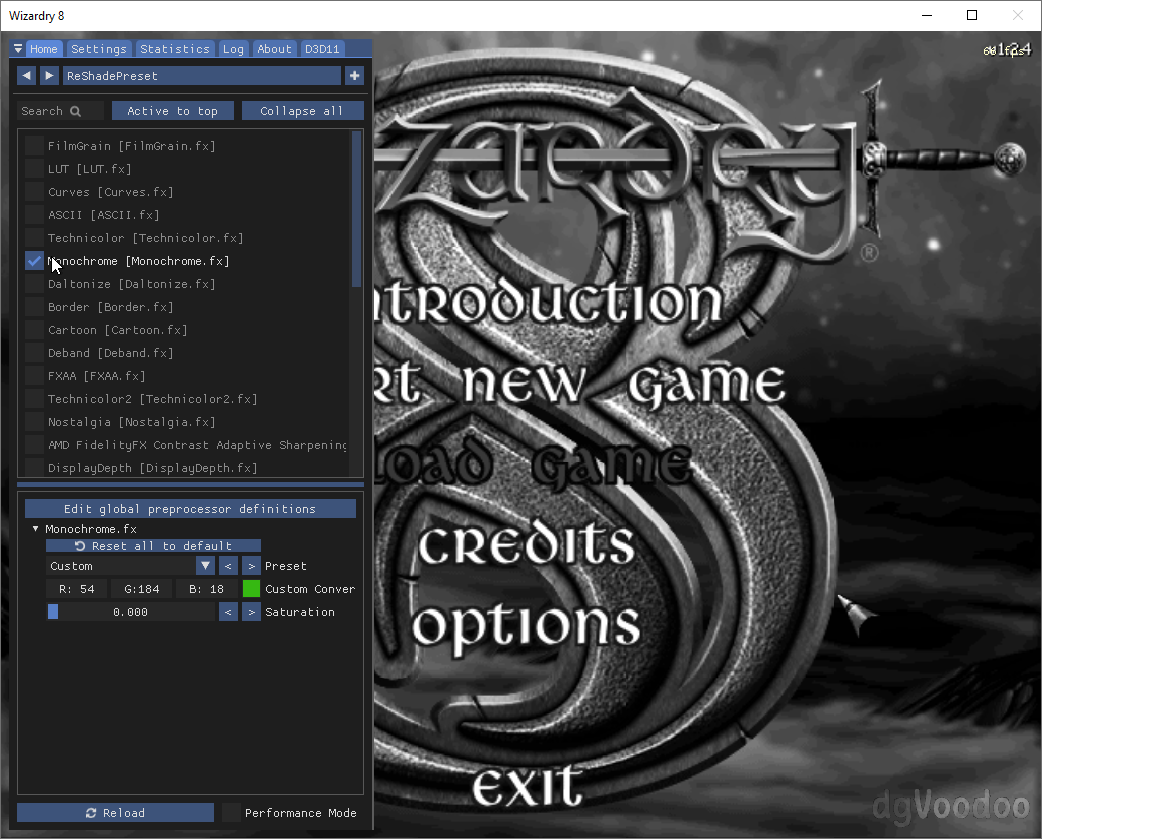Go to next preset with right arrow
Screen dimensions: 1152x839
pos(49,75)
